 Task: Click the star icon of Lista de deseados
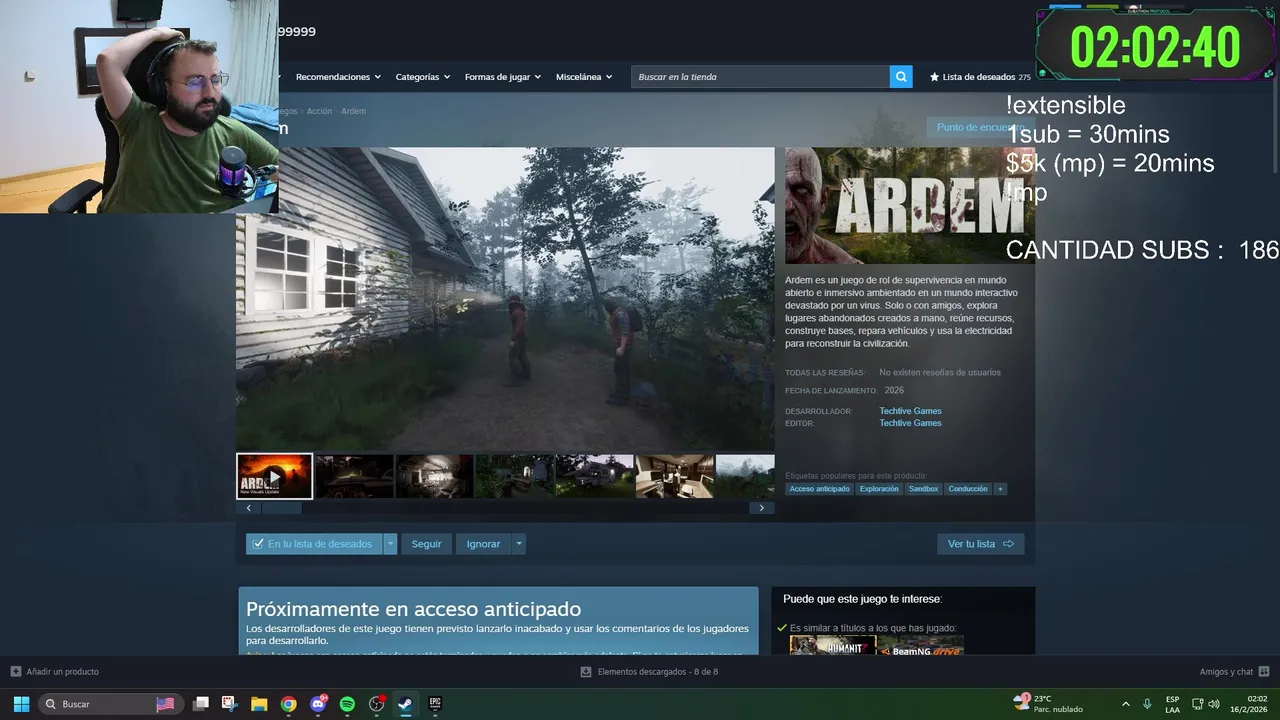[x=934, y=77]
